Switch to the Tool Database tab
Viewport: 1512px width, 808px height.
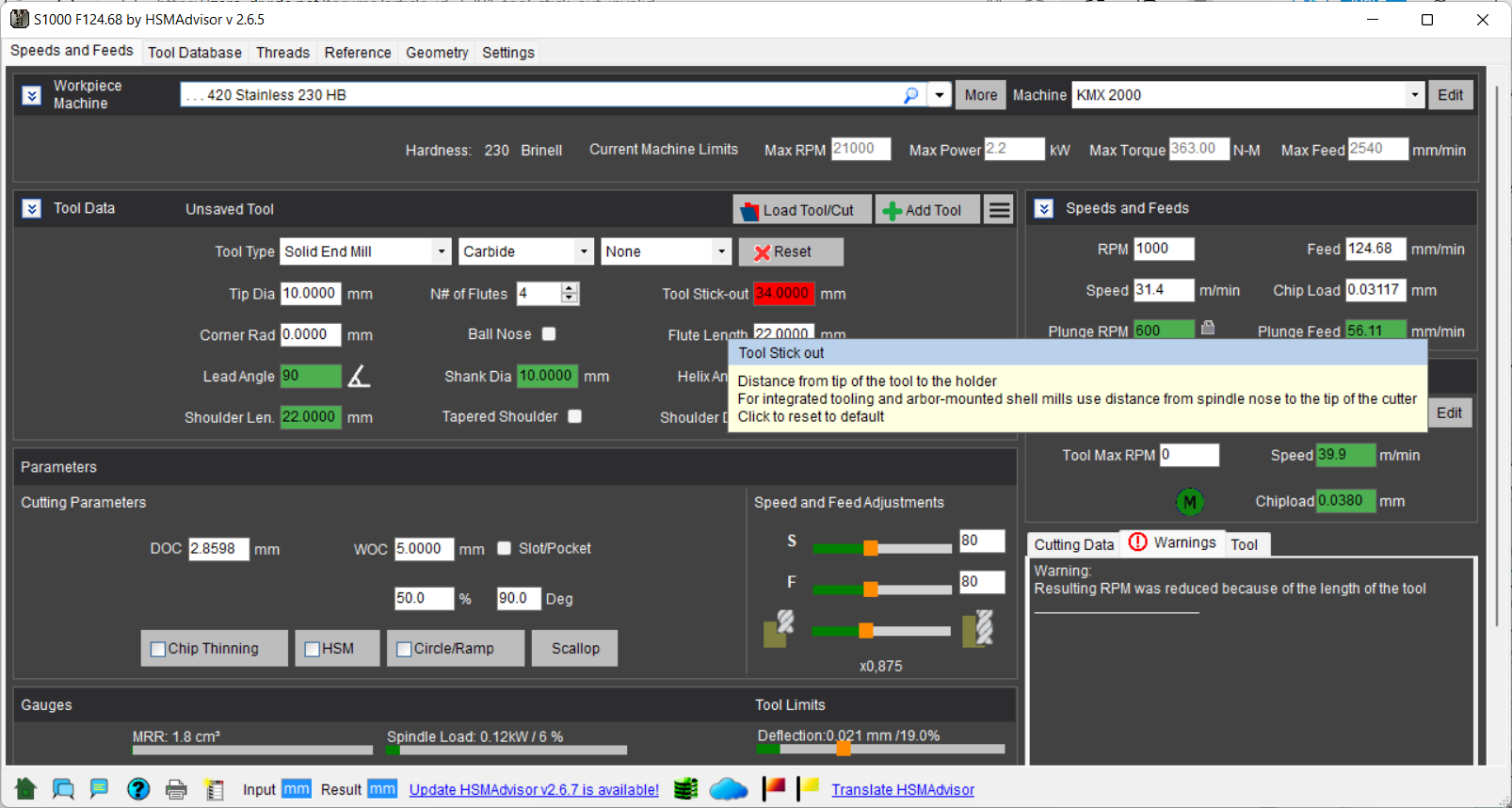point(194,53)
